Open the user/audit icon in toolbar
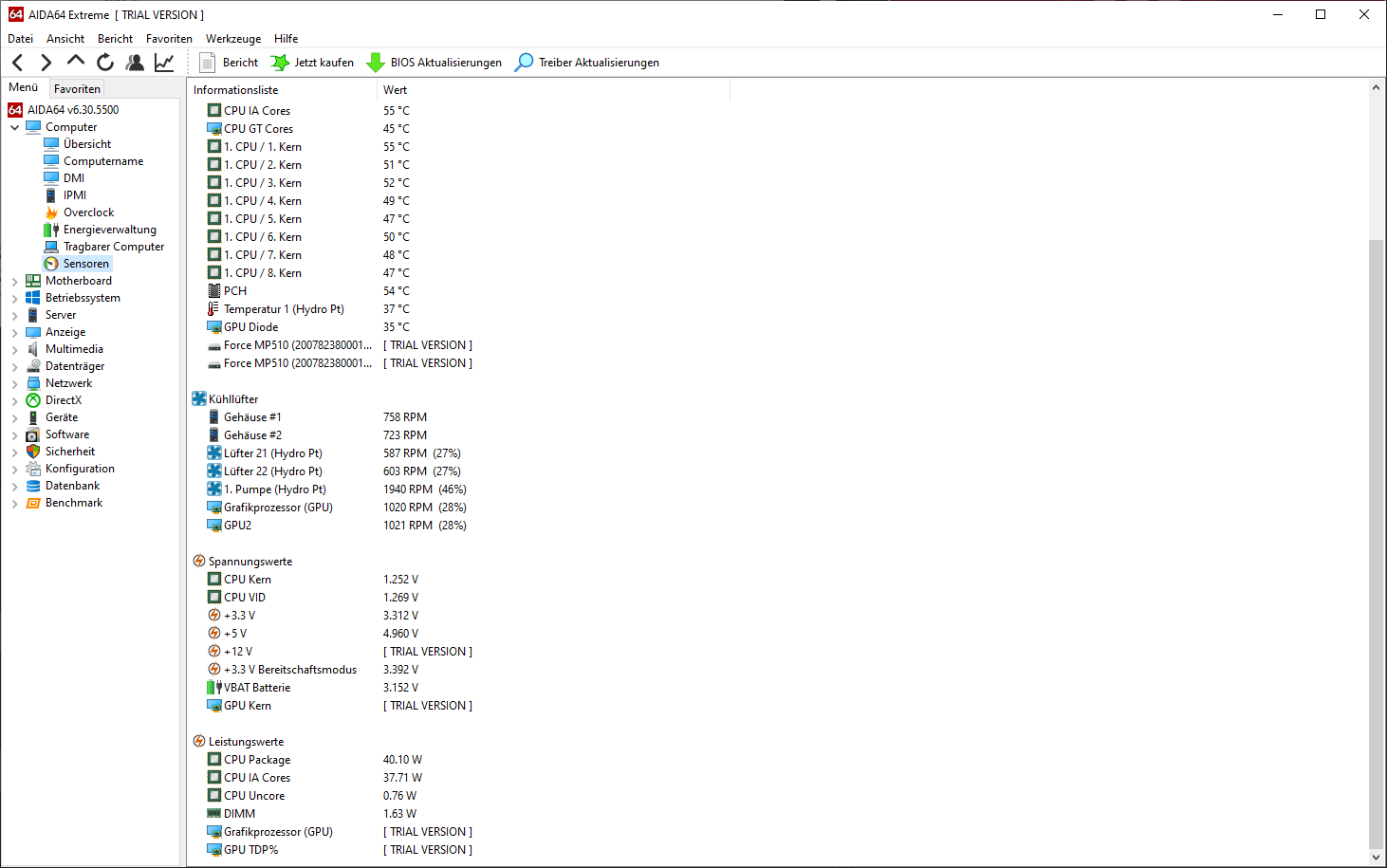1387x868 pixels. (135, 63)
